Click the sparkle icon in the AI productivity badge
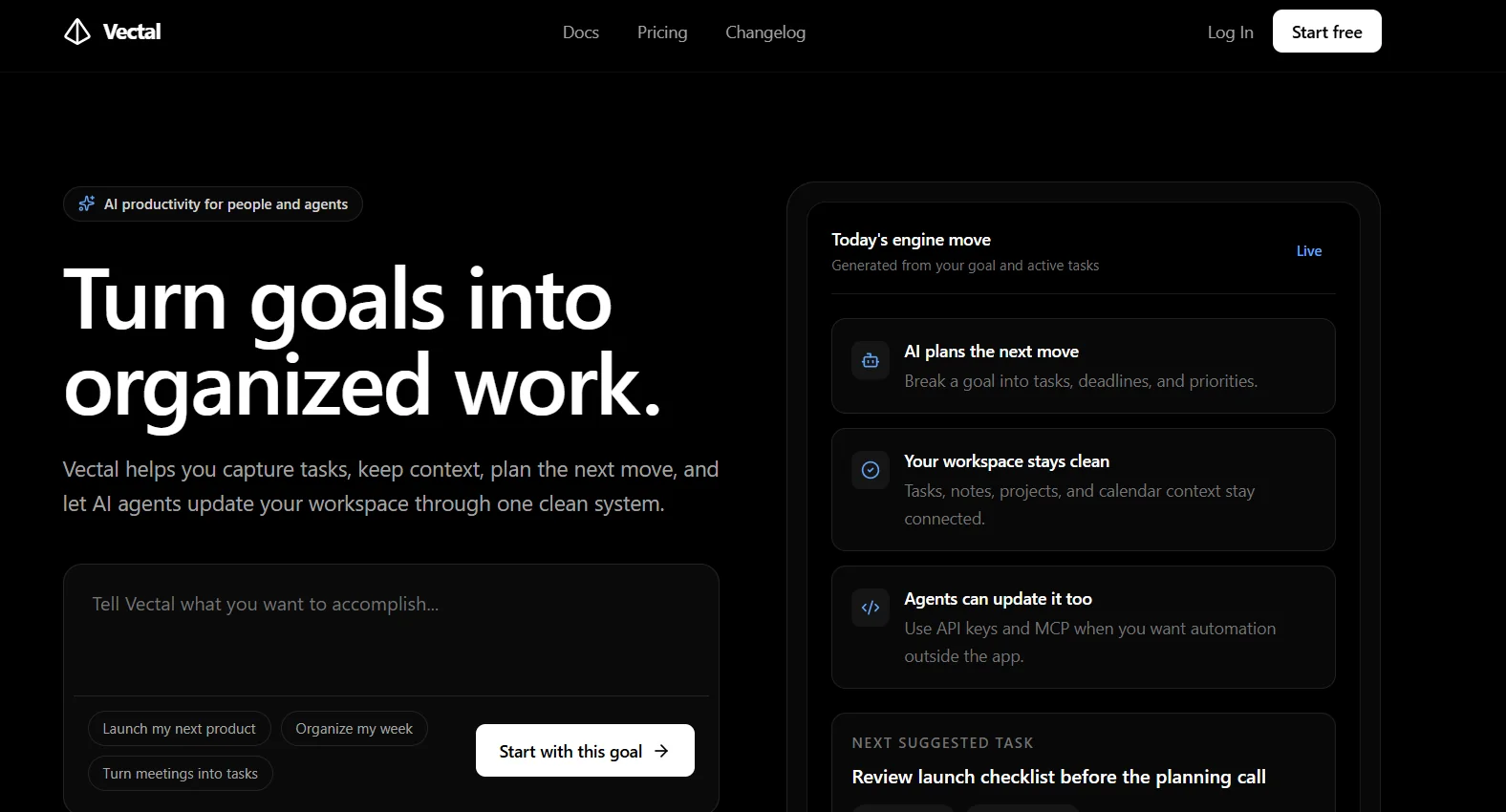Viewport: 1506px width, 812px height. [x=87, y=203]
